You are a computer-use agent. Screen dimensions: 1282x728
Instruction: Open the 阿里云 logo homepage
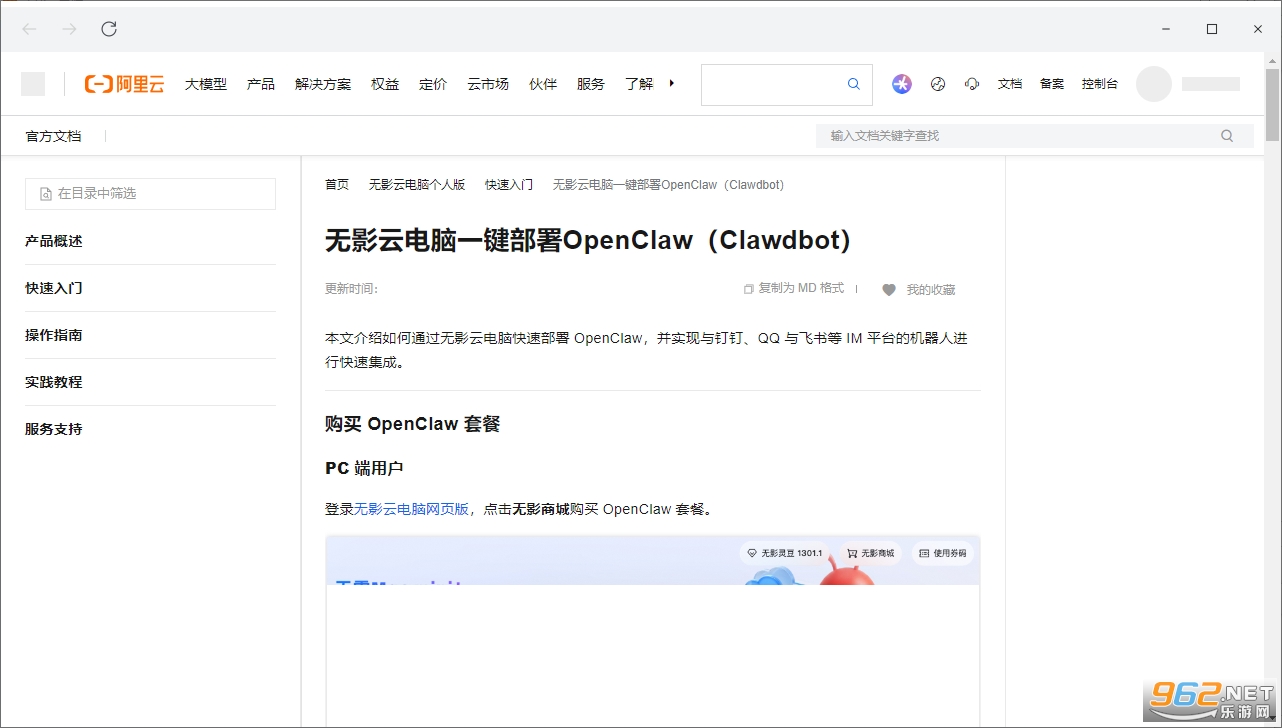124,84
